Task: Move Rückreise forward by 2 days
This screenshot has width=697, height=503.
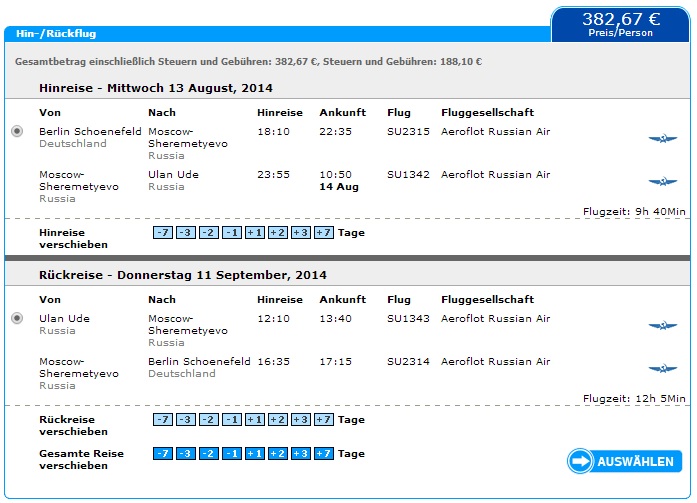Action: (x=278, y=419)
